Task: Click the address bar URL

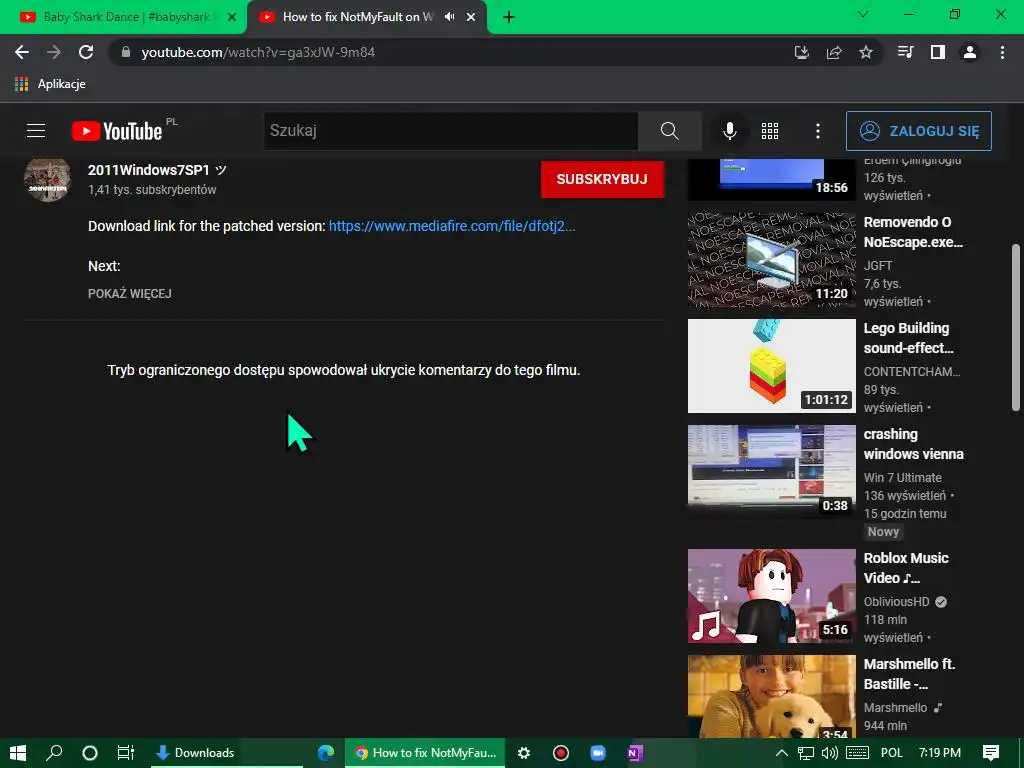Action: pyautogui.click(x=259, y=52)
